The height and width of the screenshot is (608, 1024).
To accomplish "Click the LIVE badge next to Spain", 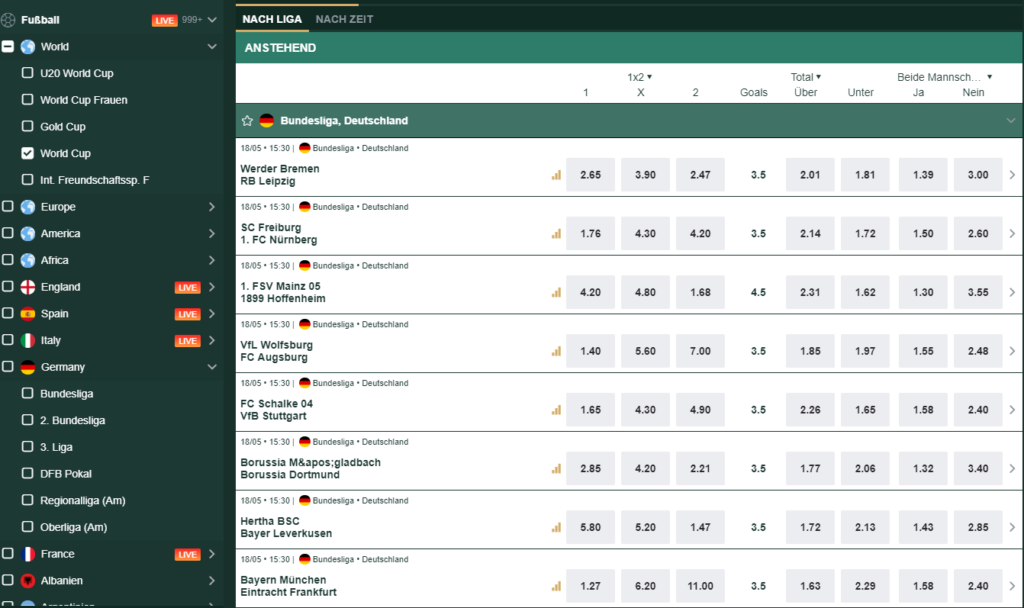I will point(187,314).
